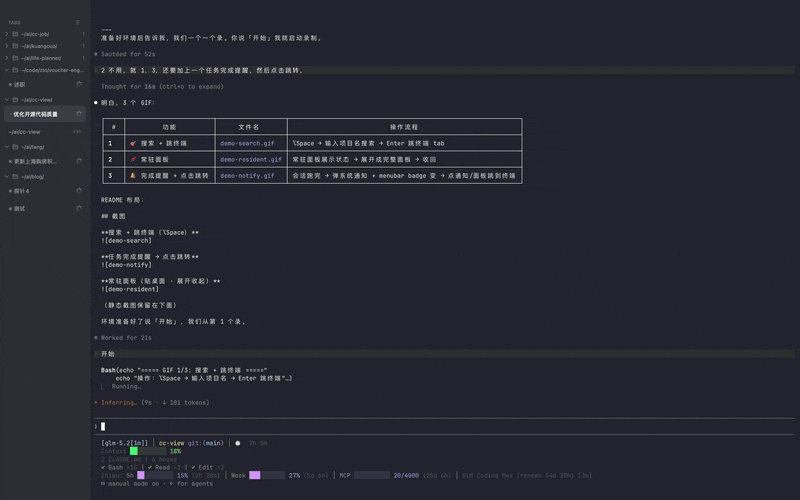
Task: Click the 文件名 table header
Action: coord(249,127)
